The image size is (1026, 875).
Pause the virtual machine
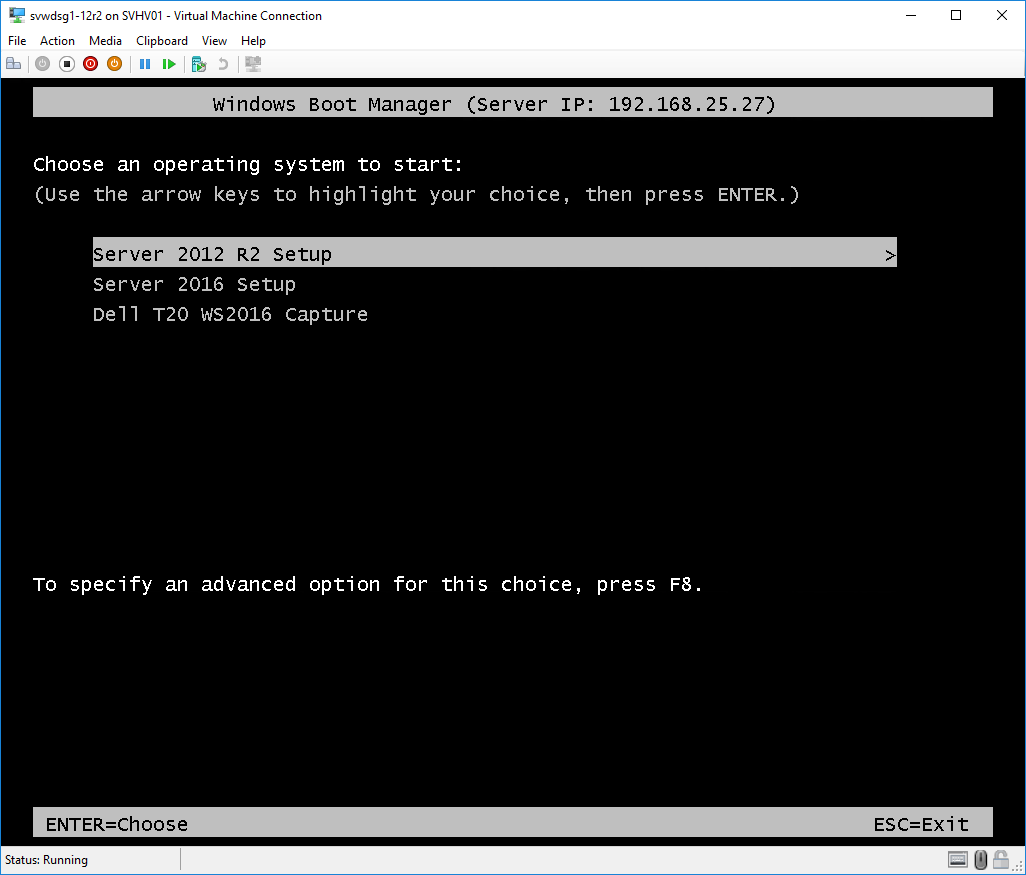click(x=145, y=64)
